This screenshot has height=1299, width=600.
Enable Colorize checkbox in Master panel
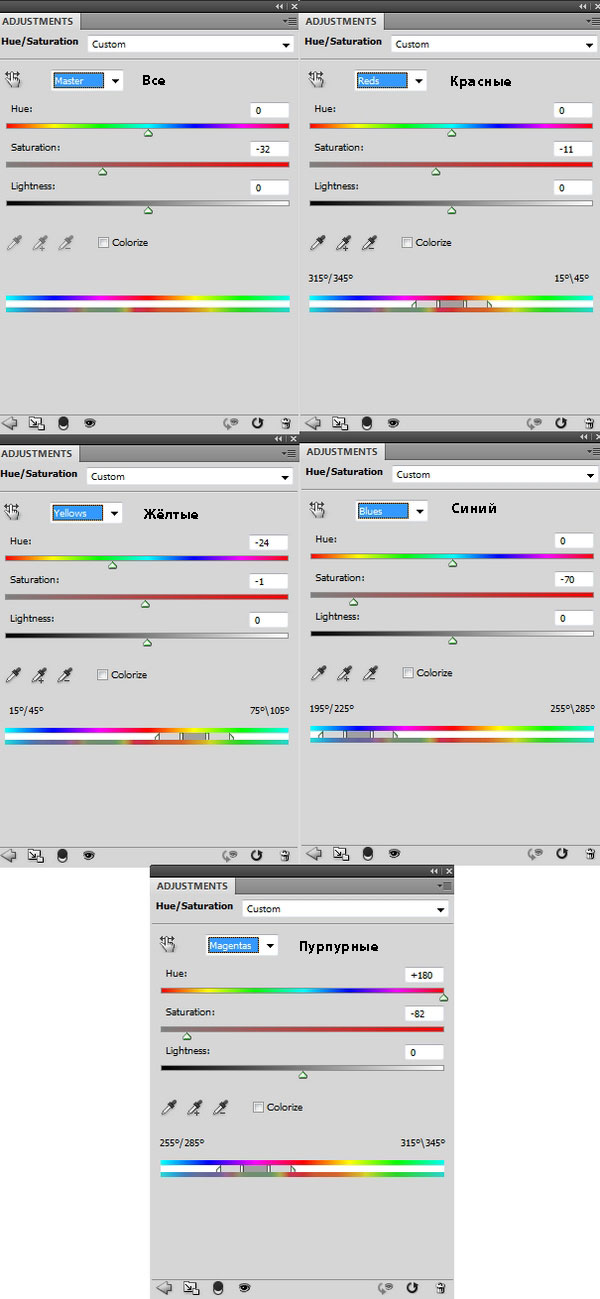(x=103, y=243)
